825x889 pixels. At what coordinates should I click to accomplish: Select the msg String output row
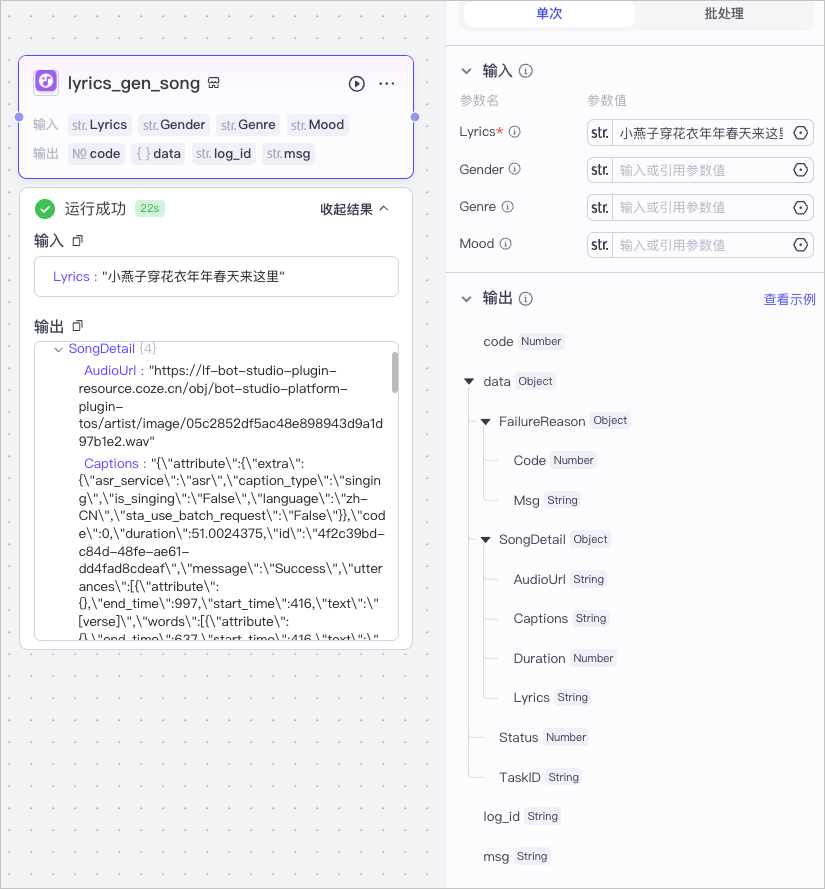[517, 856]
